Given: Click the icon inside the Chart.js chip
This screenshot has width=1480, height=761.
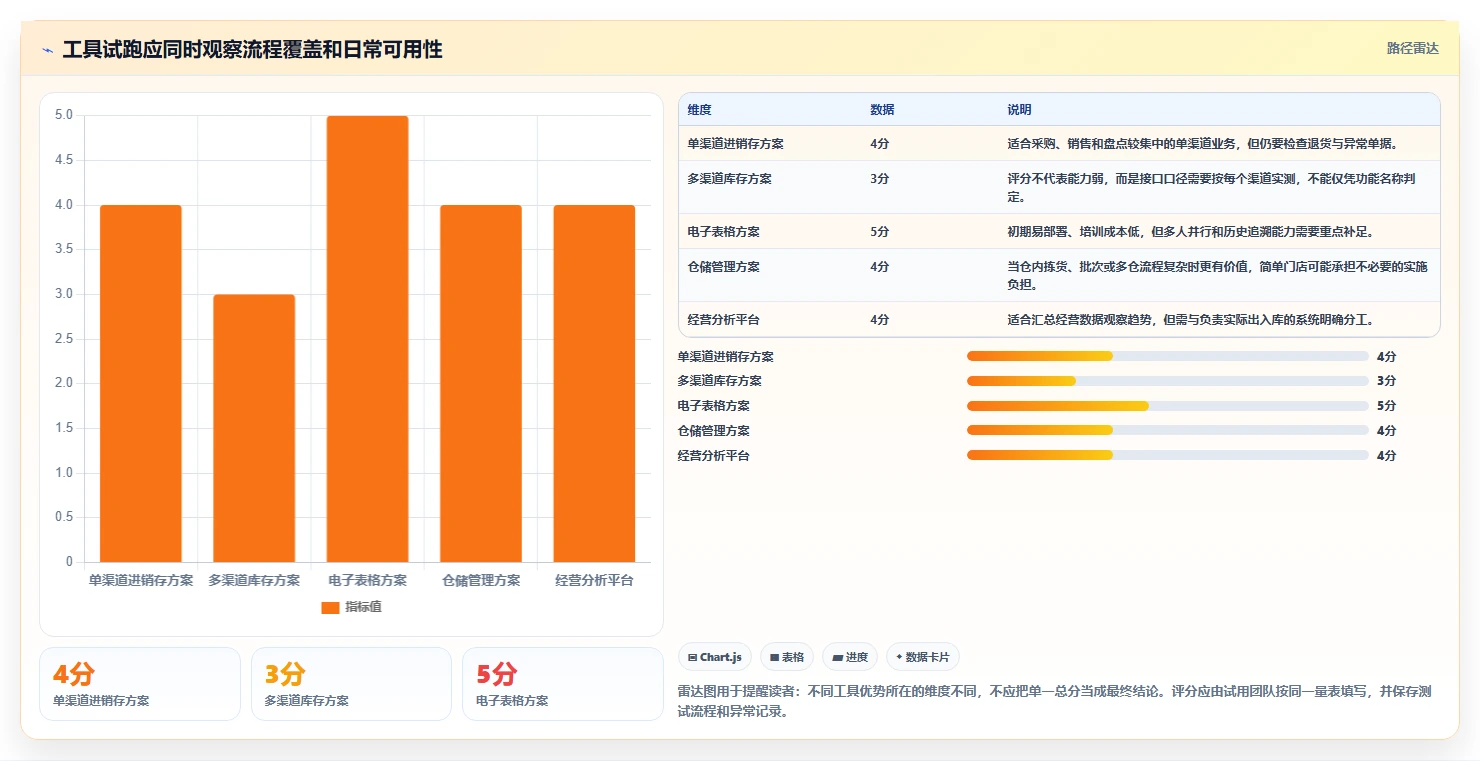Looking at the screenshot, I should pos(692,657).
